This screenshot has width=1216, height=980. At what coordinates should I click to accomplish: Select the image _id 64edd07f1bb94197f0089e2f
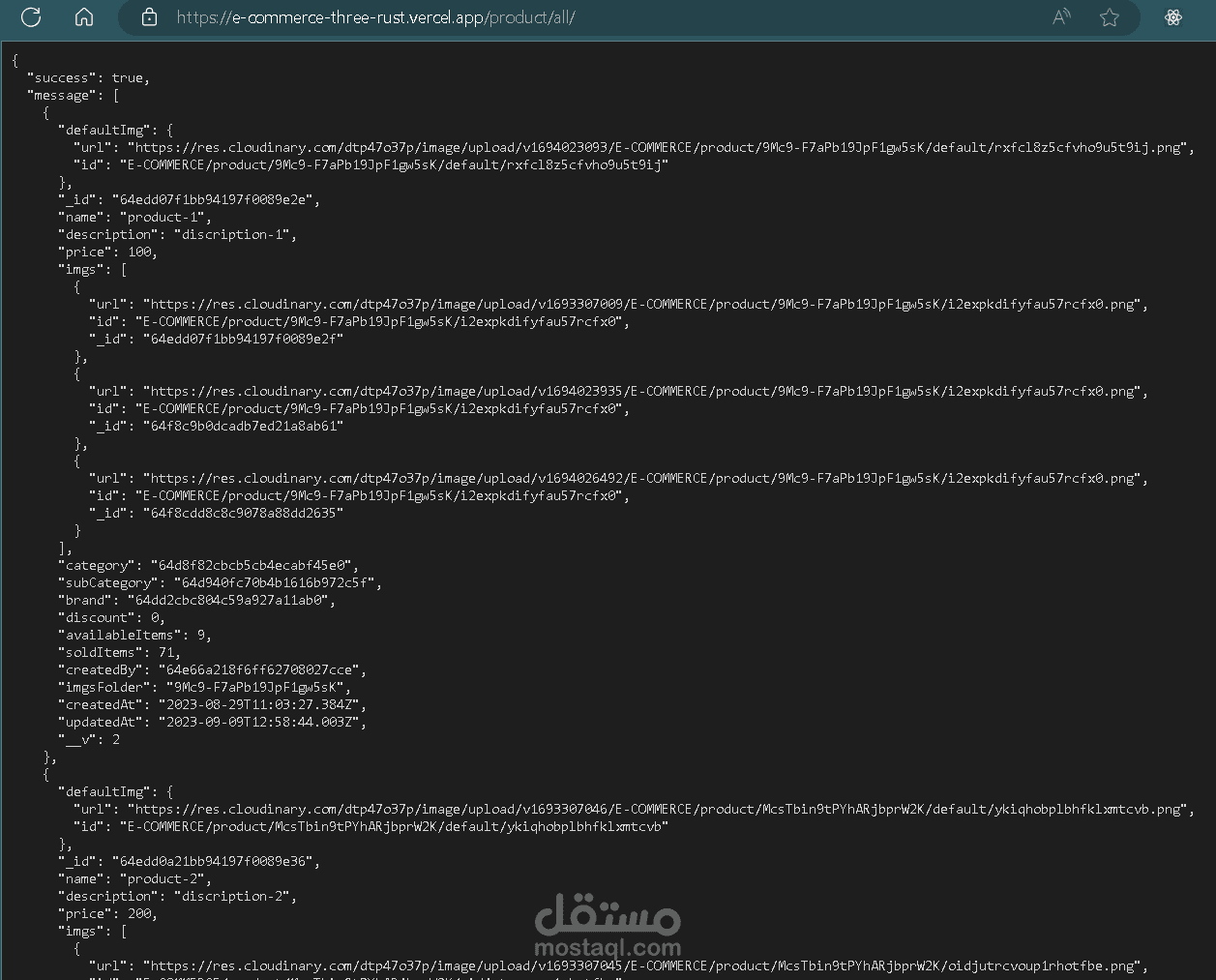click(x=244, y=339)
